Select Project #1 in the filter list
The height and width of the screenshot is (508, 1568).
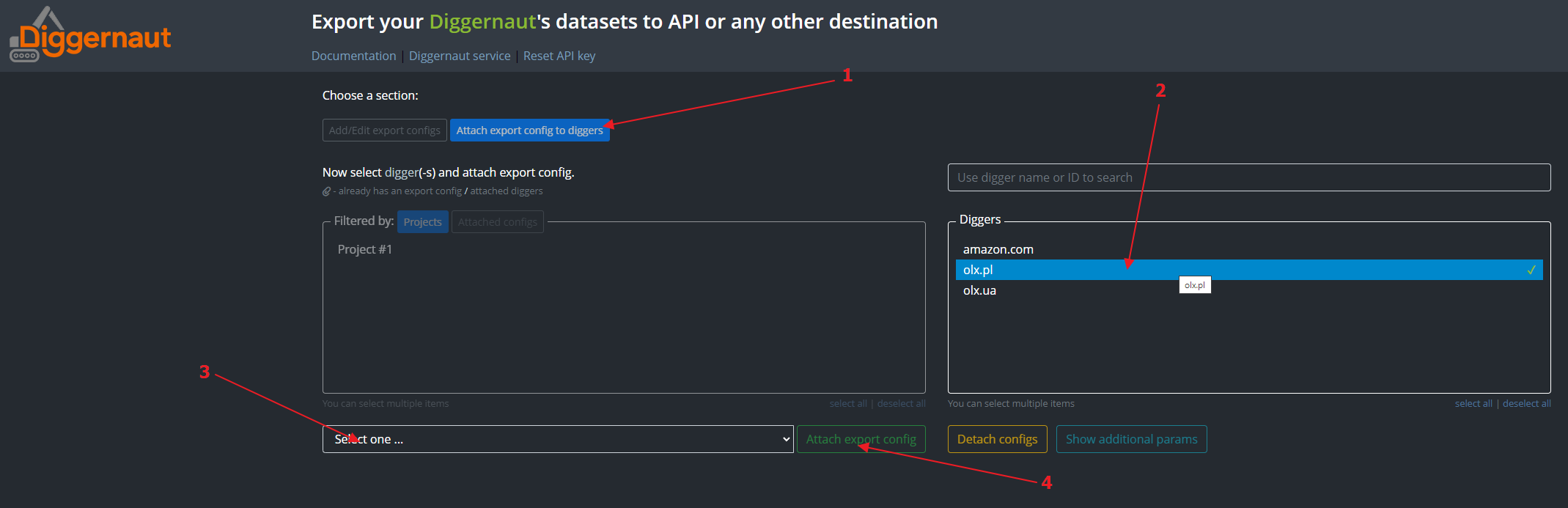pos(365,249)
